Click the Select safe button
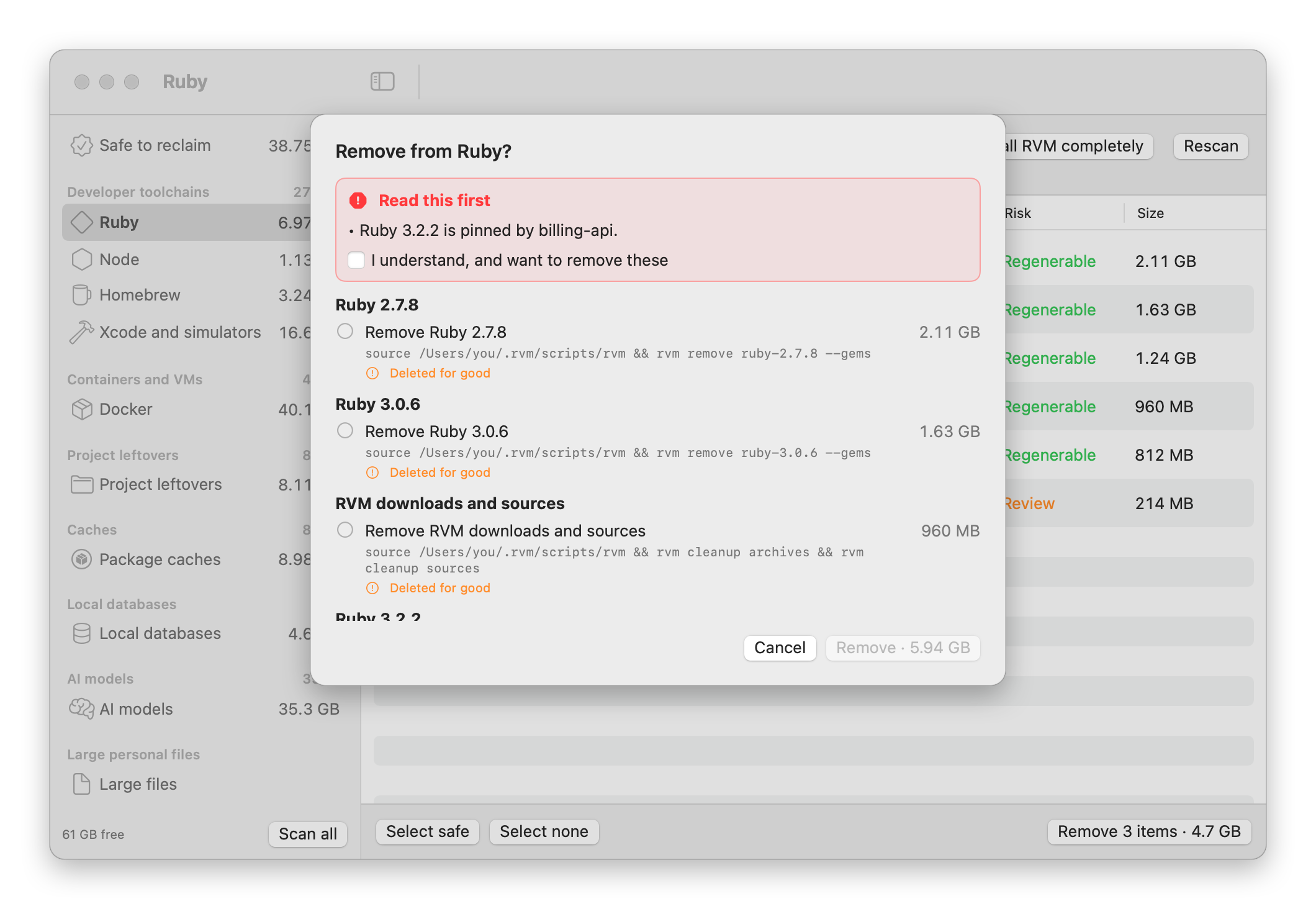This screenshot has height=909, width=1316. pos(428,831)
